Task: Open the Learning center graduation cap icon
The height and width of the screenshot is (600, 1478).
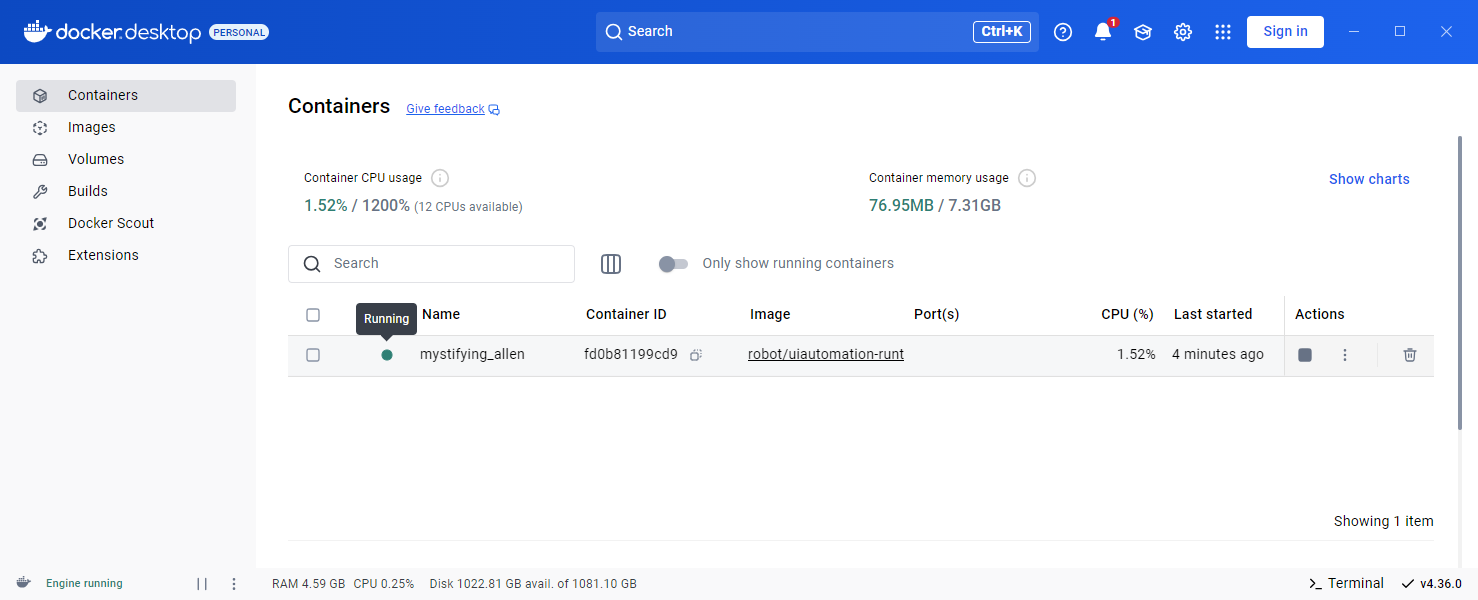Action: tap(1143, 32)
